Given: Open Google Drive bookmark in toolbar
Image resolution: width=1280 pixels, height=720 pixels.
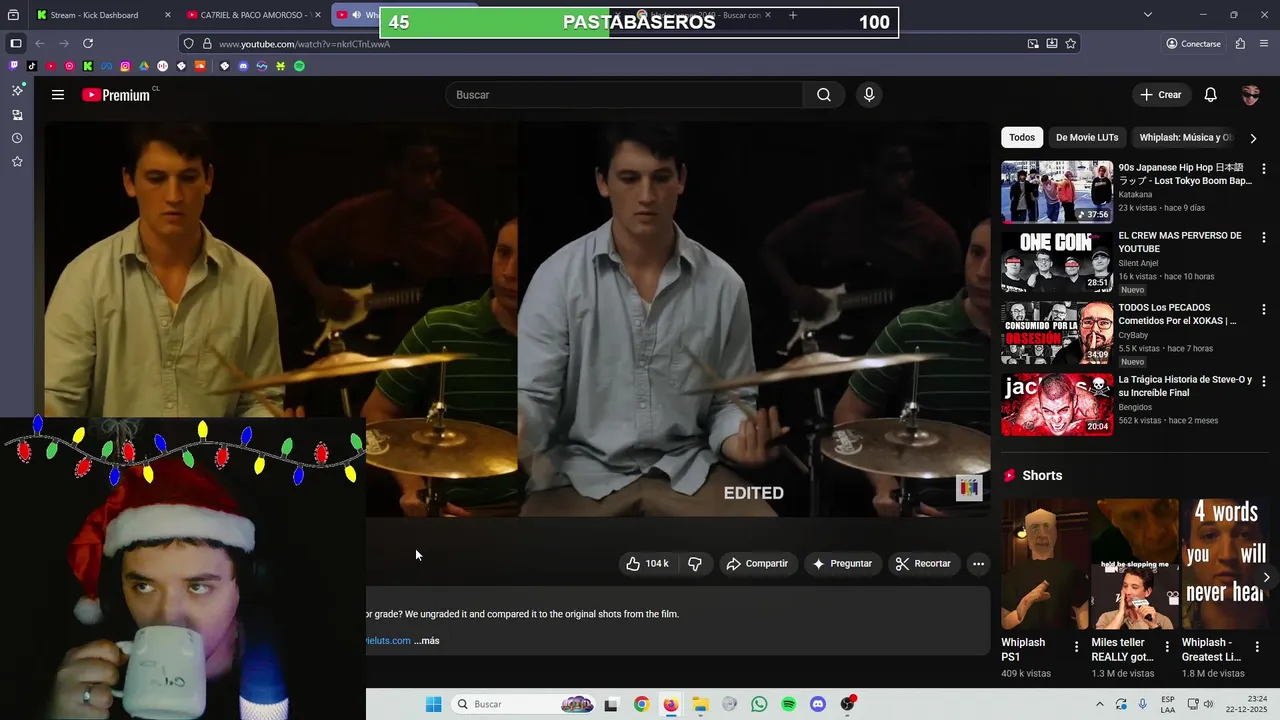Looking at the screenshot, I should (144, 66).
